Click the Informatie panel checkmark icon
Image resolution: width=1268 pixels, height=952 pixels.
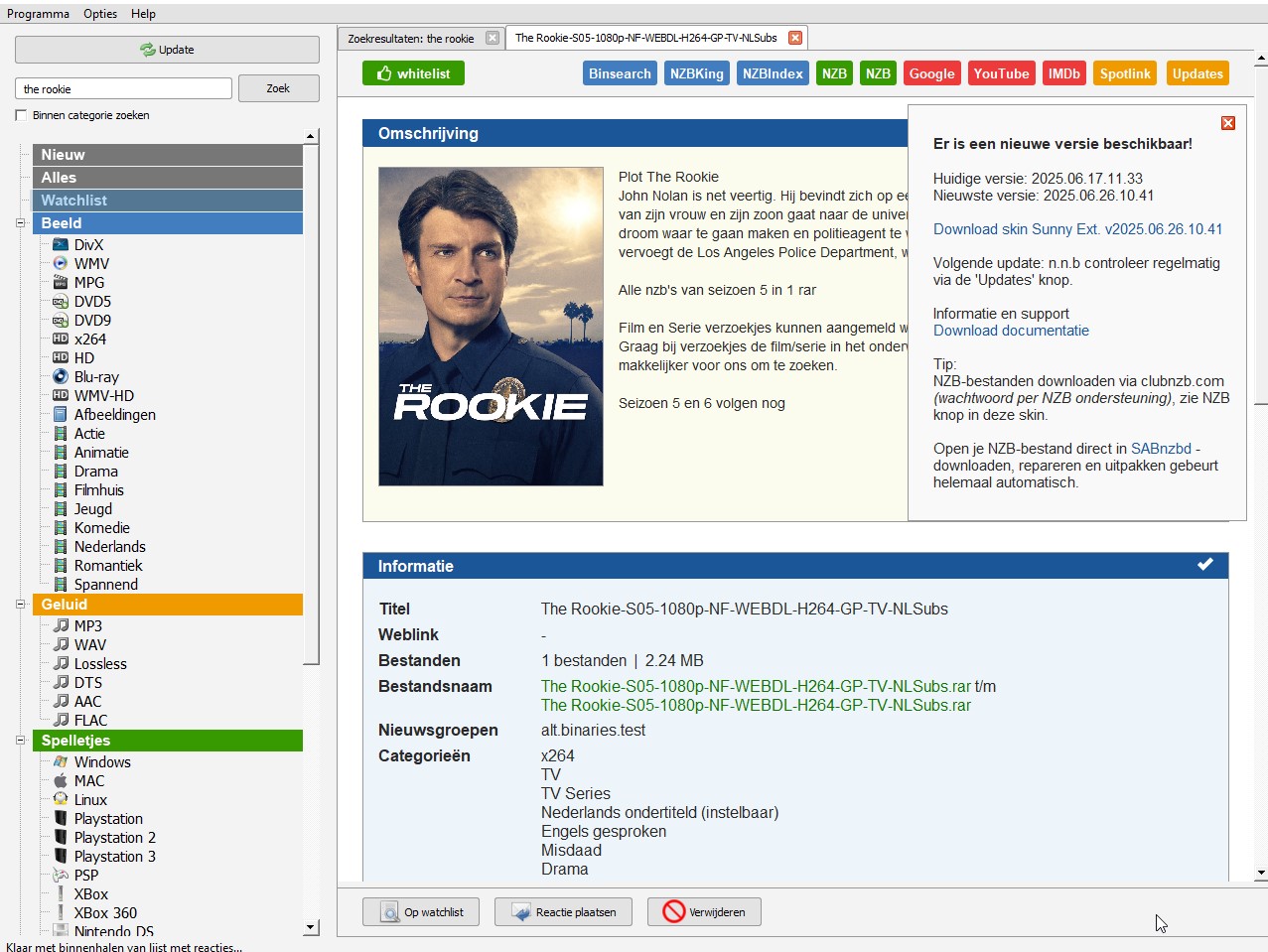click(1204, 564)
